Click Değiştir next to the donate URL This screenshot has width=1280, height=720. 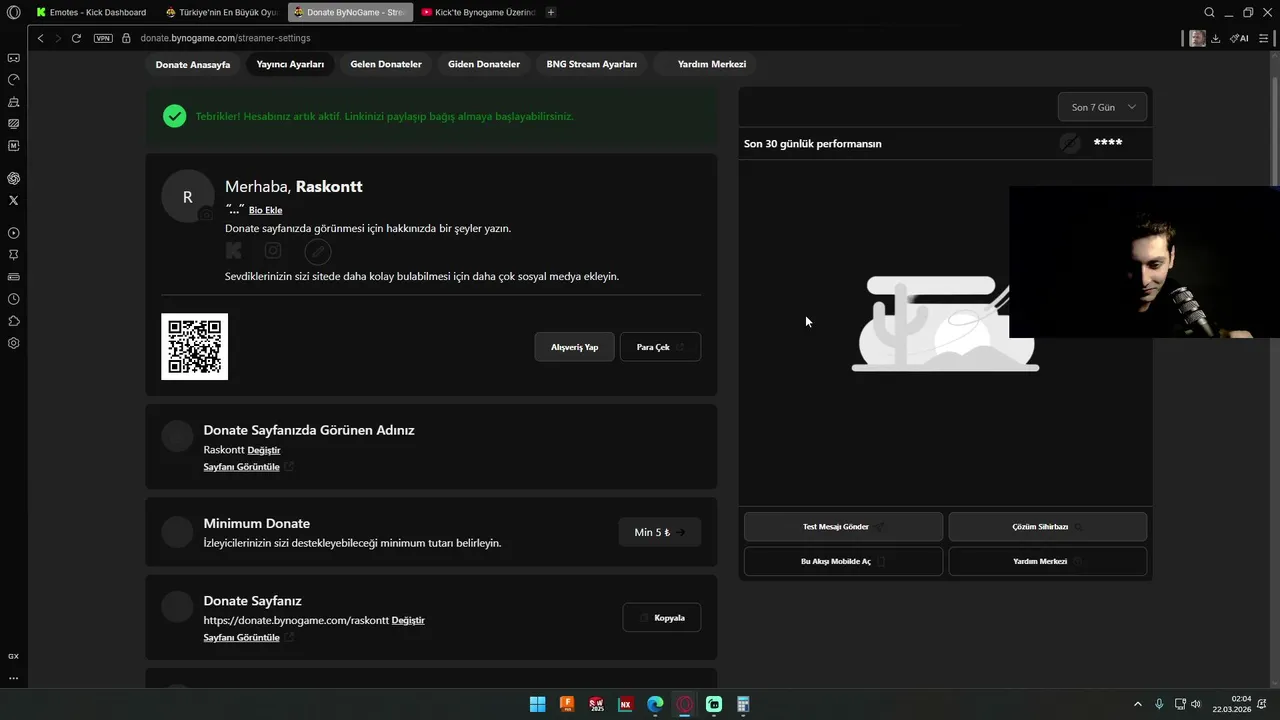408,620
